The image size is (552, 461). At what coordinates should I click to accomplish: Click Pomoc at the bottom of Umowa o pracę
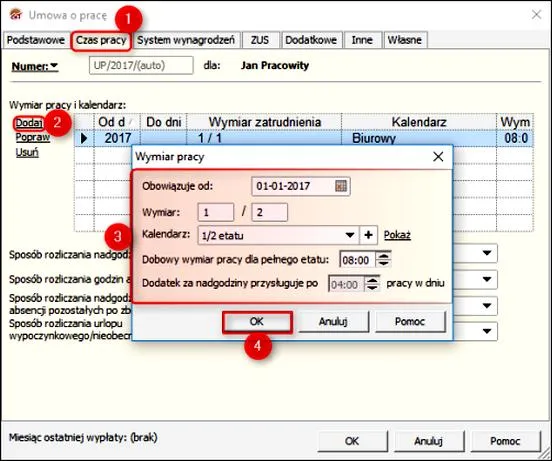(505, 441)
